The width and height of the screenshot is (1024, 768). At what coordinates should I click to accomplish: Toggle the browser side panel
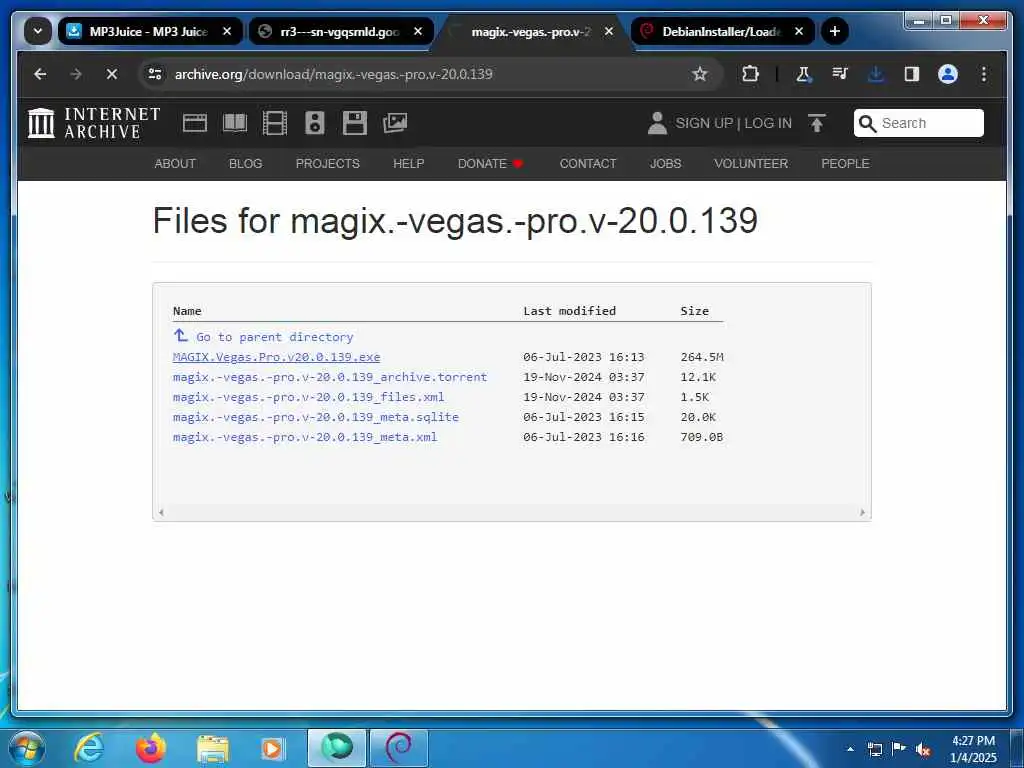click(912, 74)
